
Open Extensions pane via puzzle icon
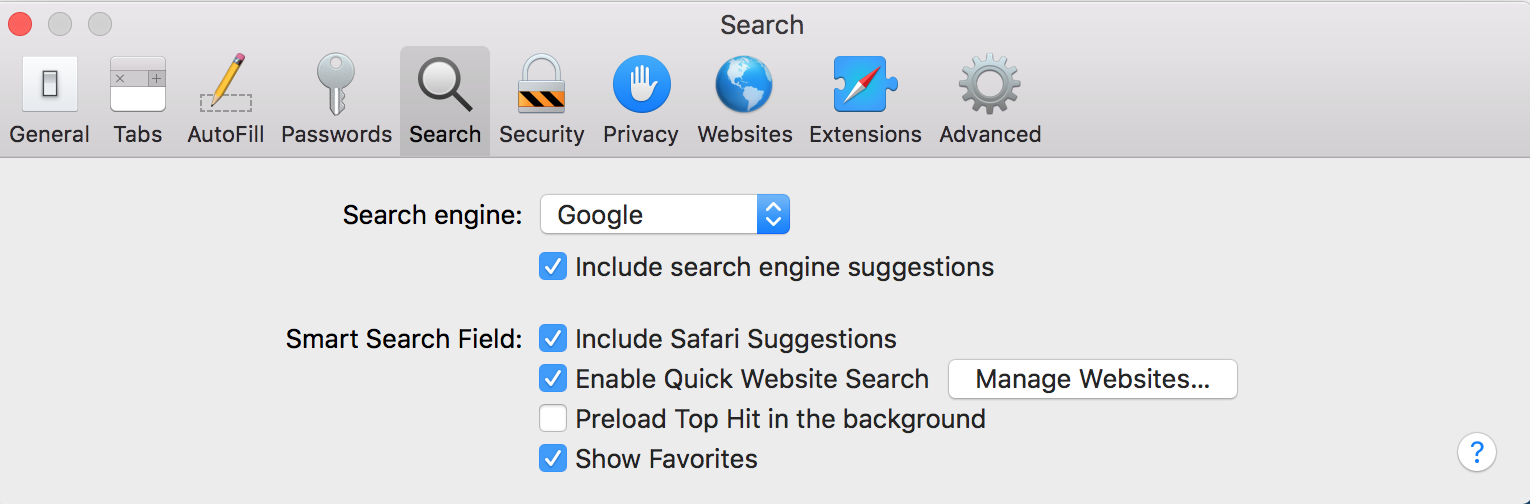[865, 85]
